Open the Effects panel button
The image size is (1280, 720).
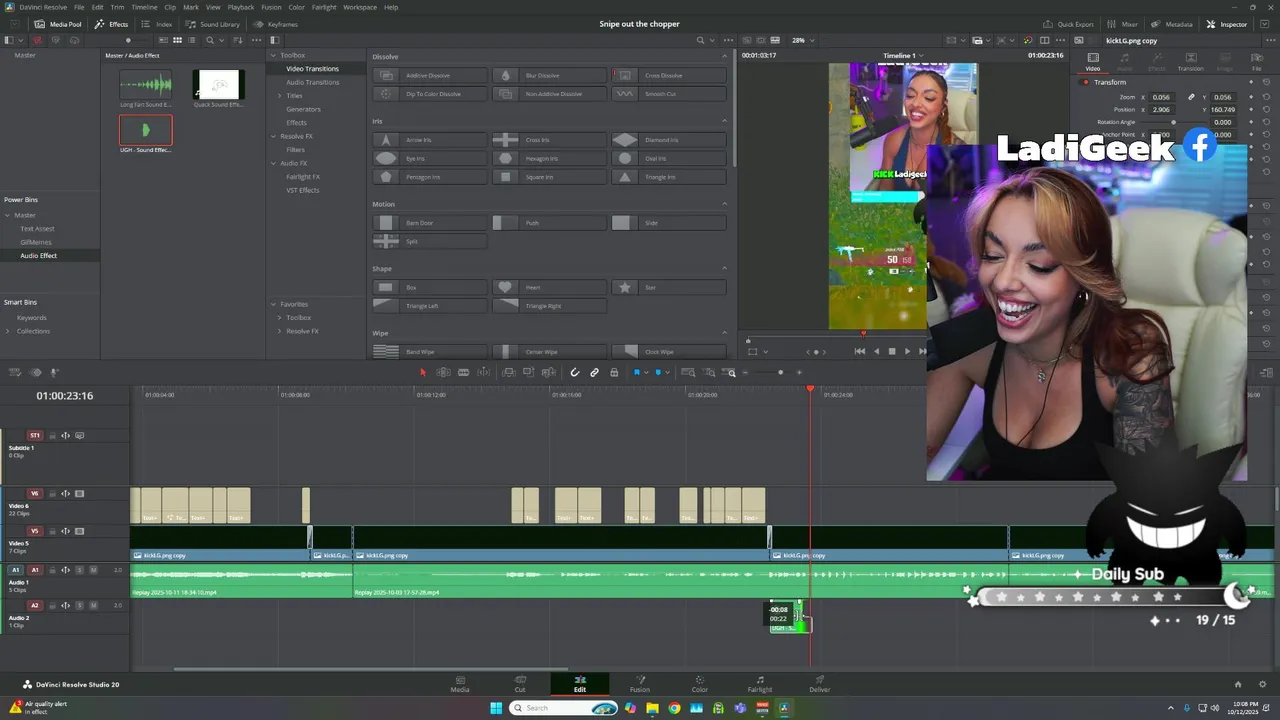112,24
